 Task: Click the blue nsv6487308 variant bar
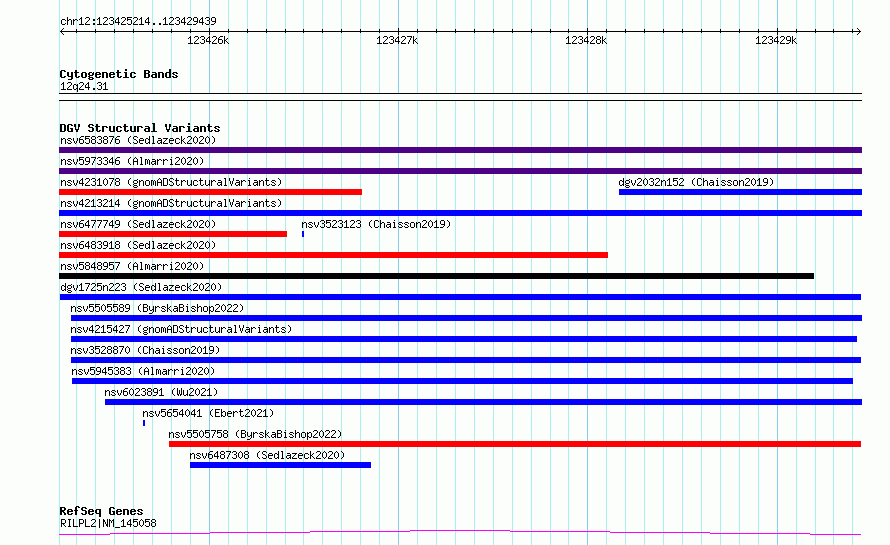pos(280,465)
